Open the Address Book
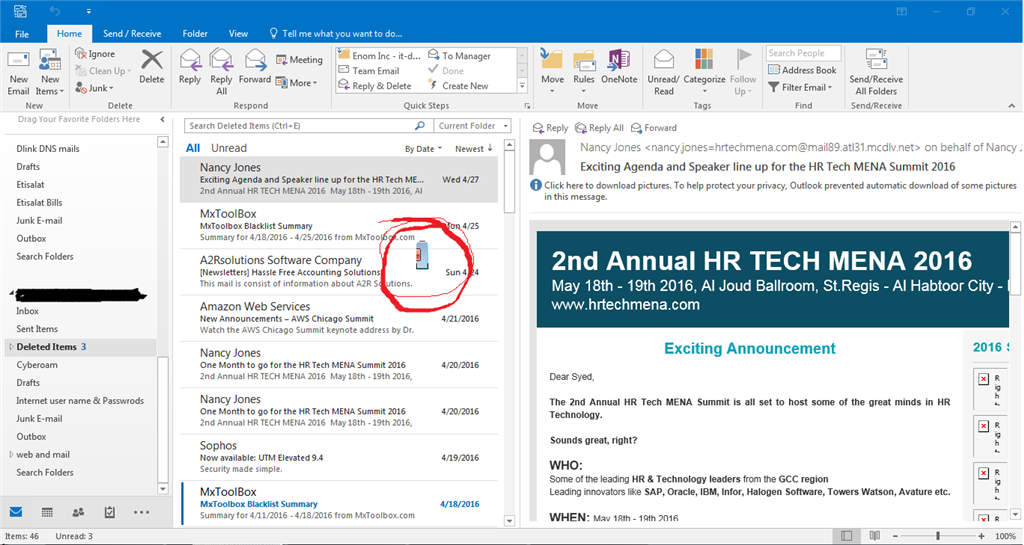The height and width of the screenshot is (545, 1024). coord(802,70)
